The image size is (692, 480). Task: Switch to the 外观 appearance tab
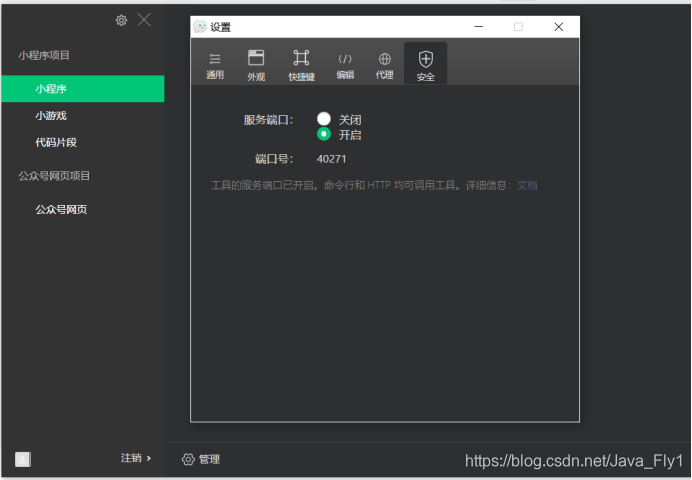click(256, 65)
